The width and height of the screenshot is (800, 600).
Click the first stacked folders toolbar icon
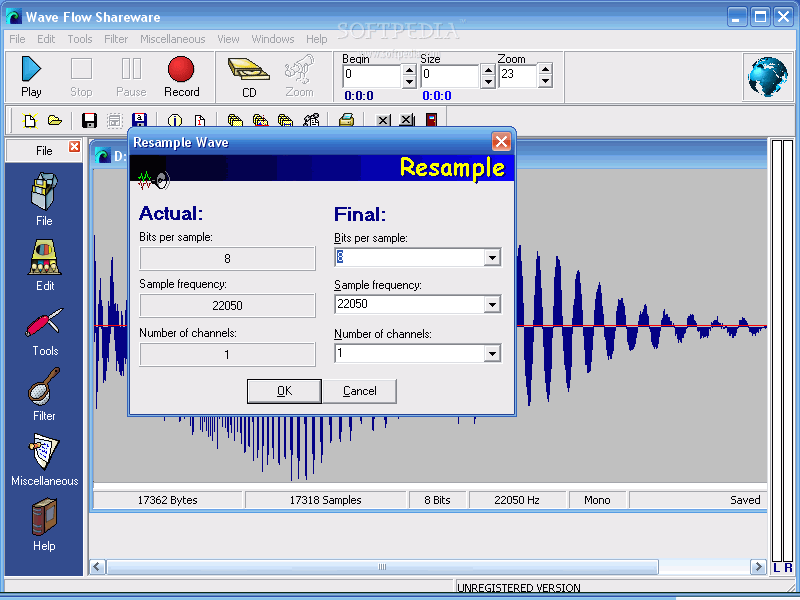[235, 120]
